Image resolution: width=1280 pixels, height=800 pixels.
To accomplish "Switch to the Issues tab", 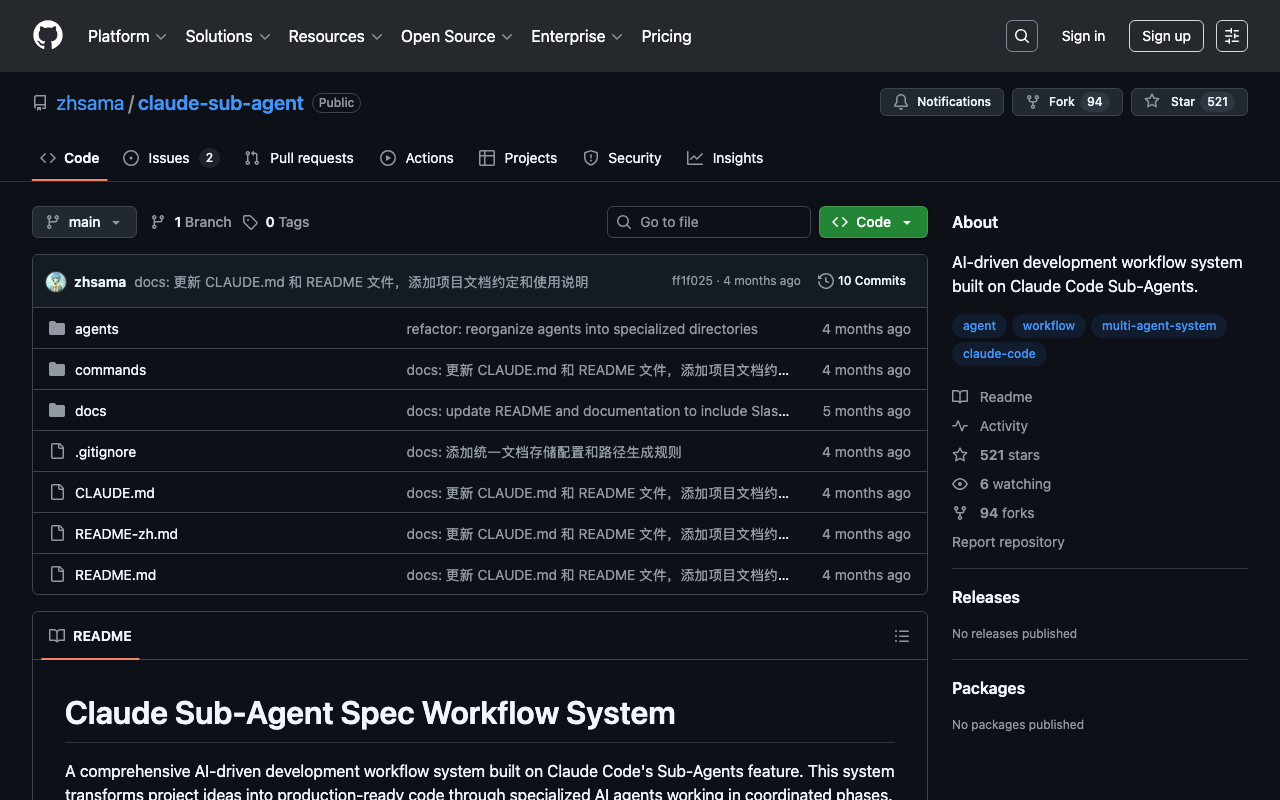I will tap(169, 158).
